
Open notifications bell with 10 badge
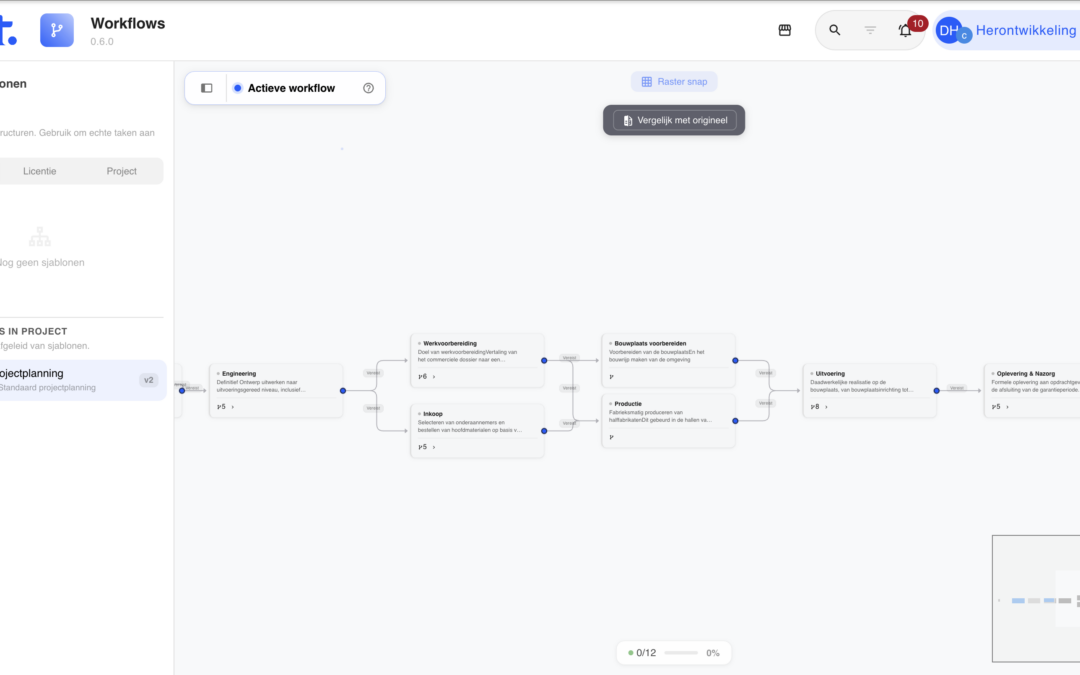coord(906,30)
